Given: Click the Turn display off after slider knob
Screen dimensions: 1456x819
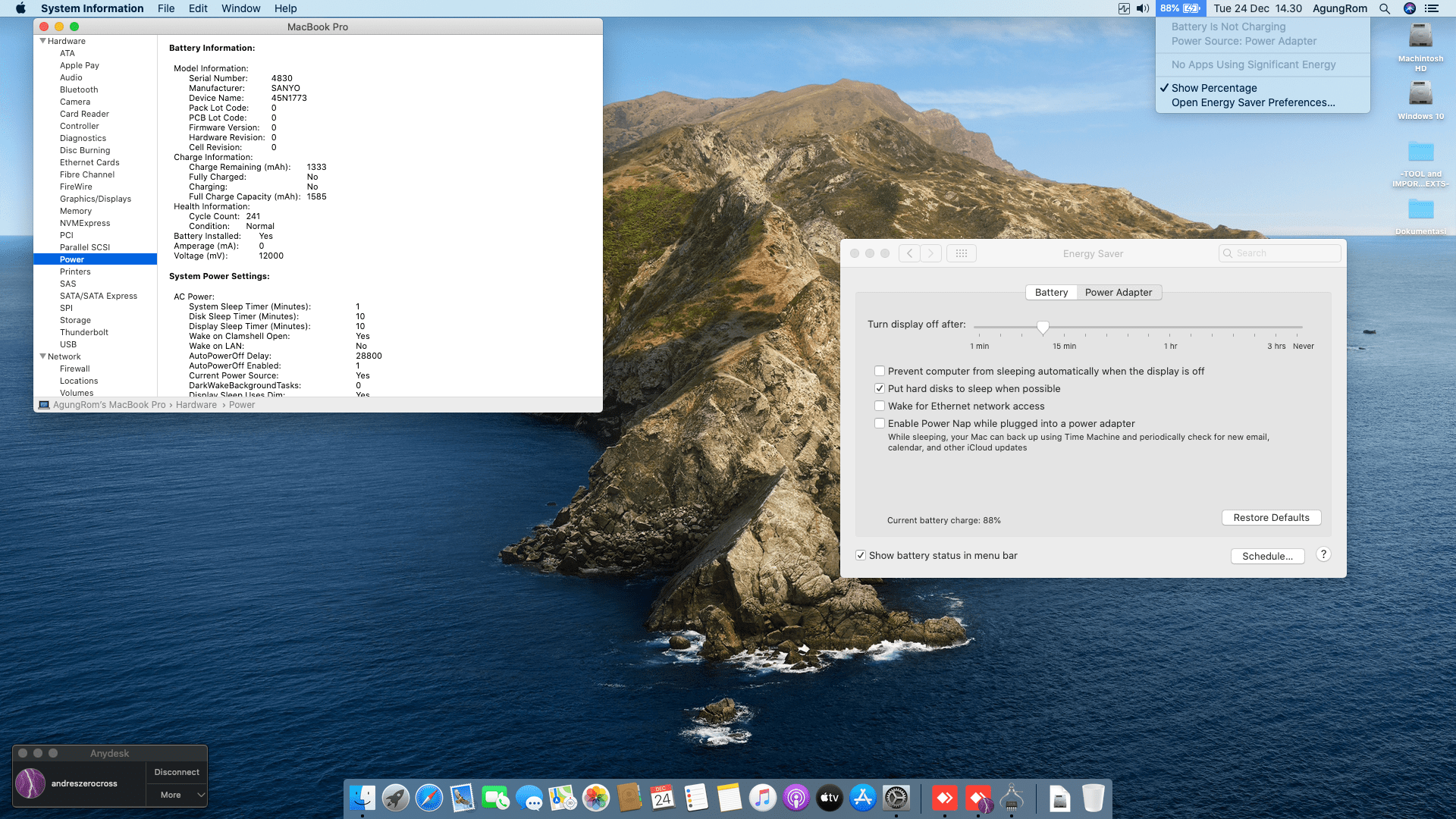Looking at the screenshot, I should coord(1043,327).
